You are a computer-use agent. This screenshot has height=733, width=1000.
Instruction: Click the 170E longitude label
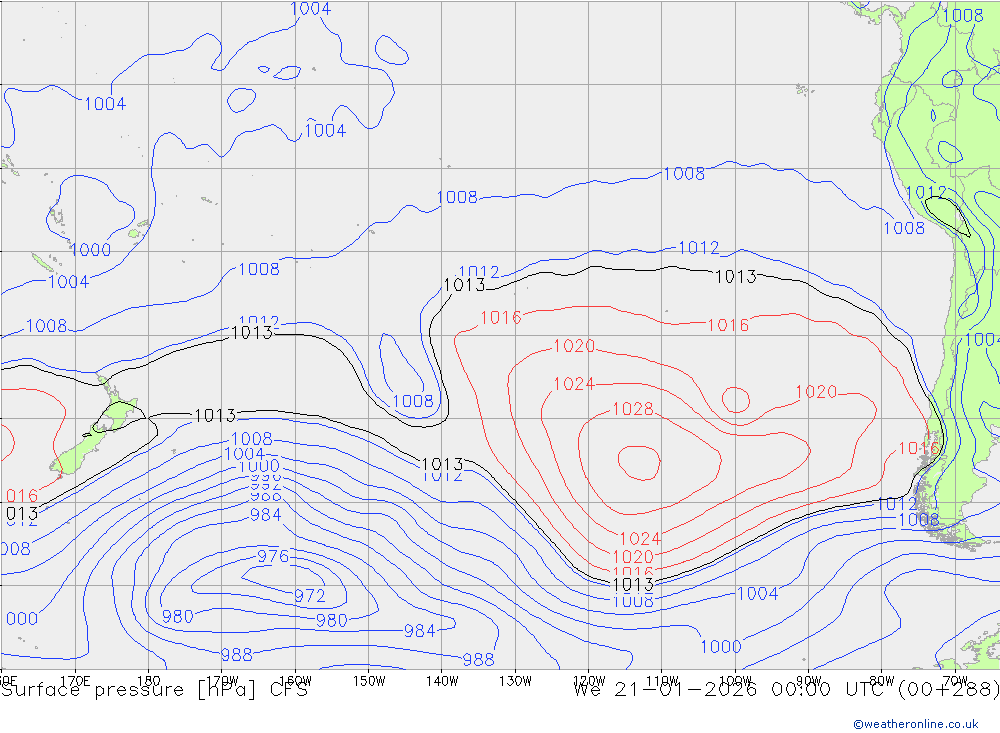pyautogui.click(x=75, y=681)
